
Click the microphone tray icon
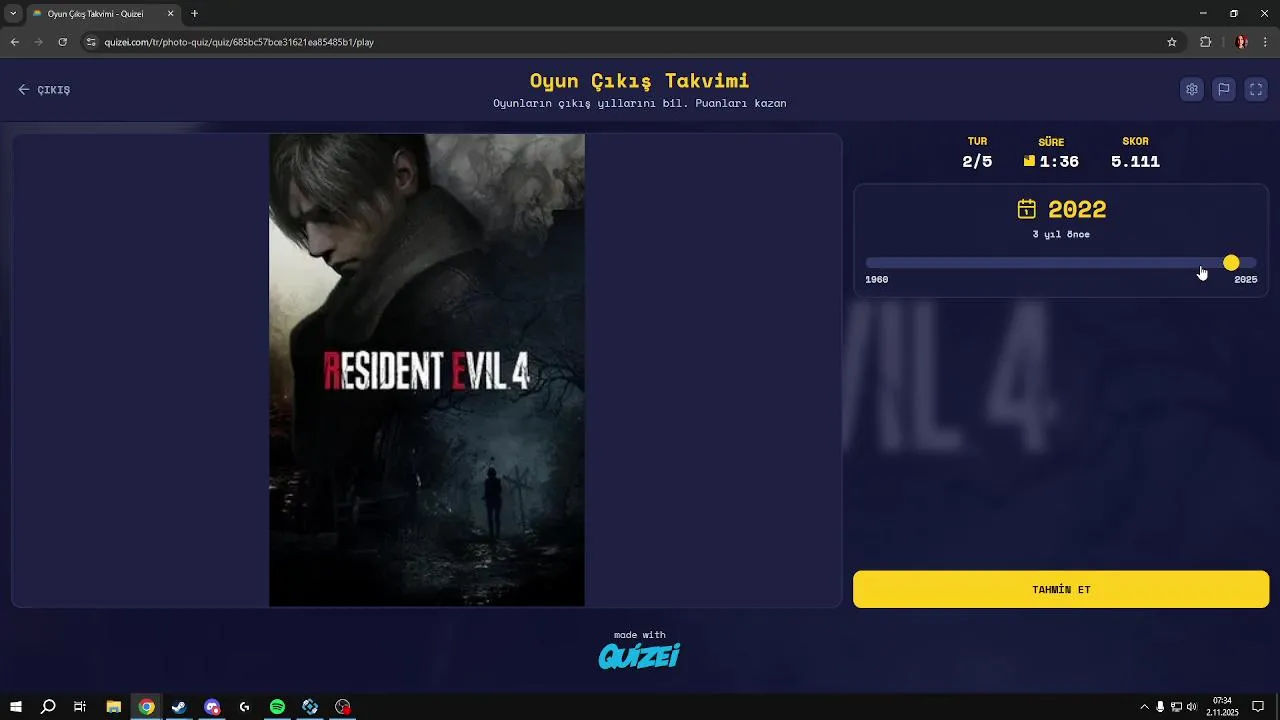[1160, 707]
